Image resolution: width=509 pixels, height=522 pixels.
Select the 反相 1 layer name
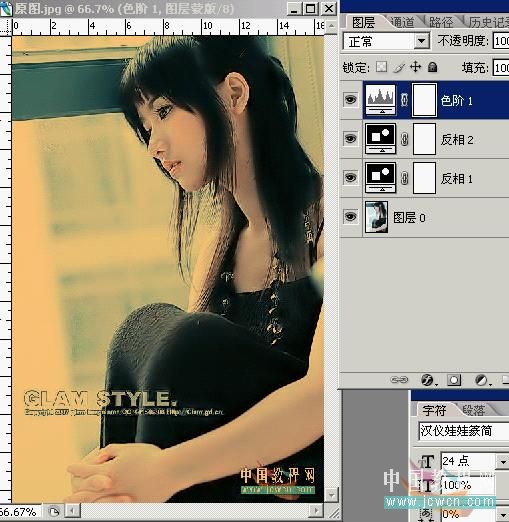pyautogui.click(x=456, y=178)
